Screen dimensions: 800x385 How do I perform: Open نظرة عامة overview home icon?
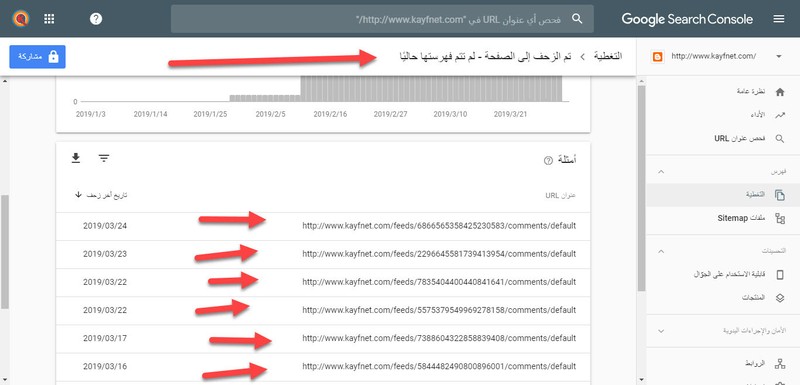tap(780, 92)
